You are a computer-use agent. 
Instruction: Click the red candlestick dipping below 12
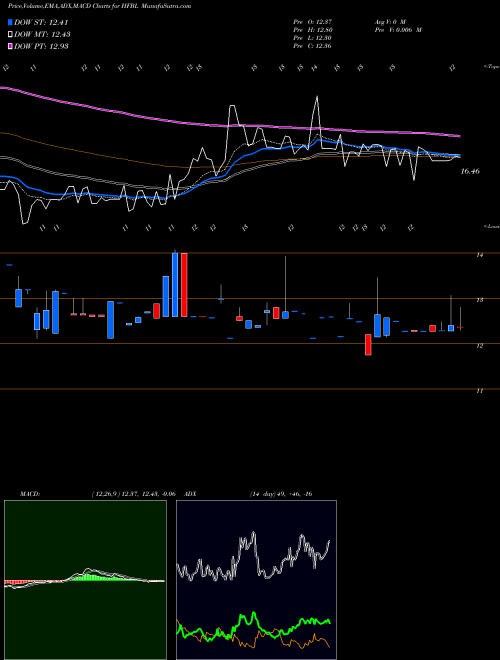tap(368, 345)
